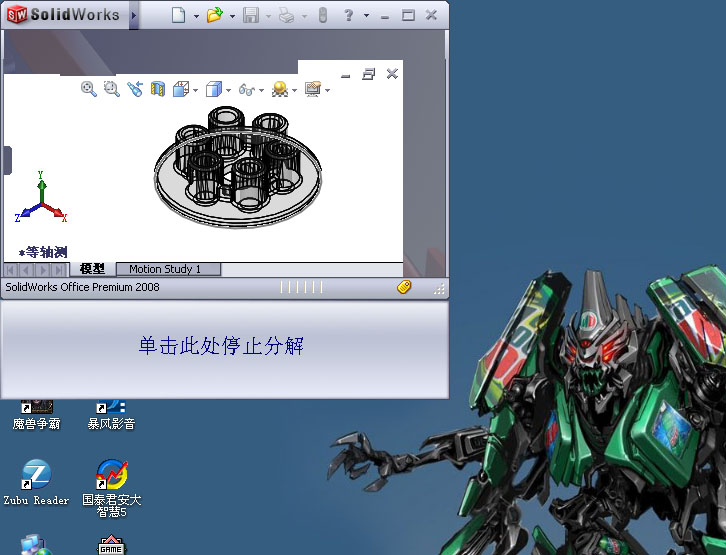This screenshot has width=726, height=555.
Task: Open the View Settings dropdown arrow
Action: click(328, 90)
